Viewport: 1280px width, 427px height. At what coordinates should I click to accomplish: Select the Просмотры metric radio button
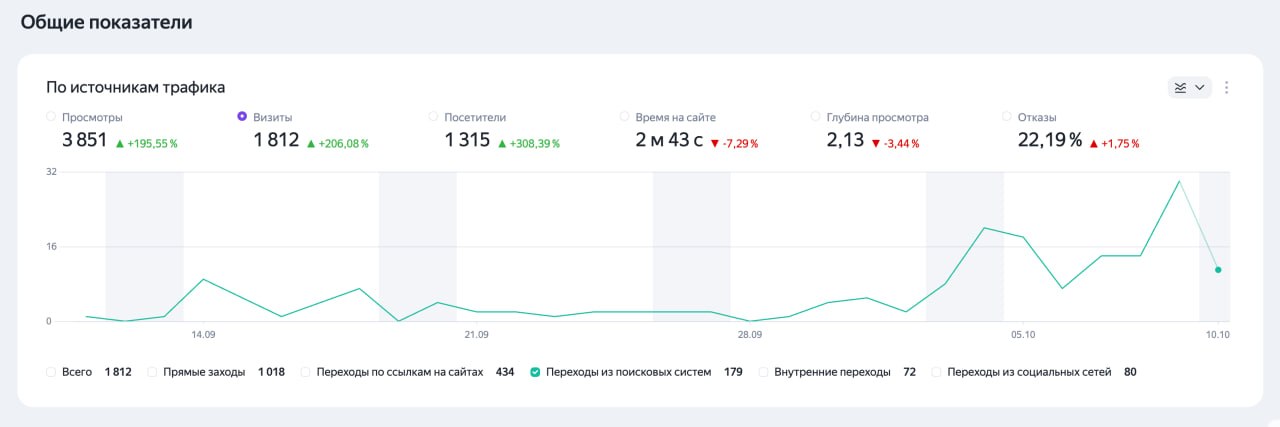pos(51,117)
